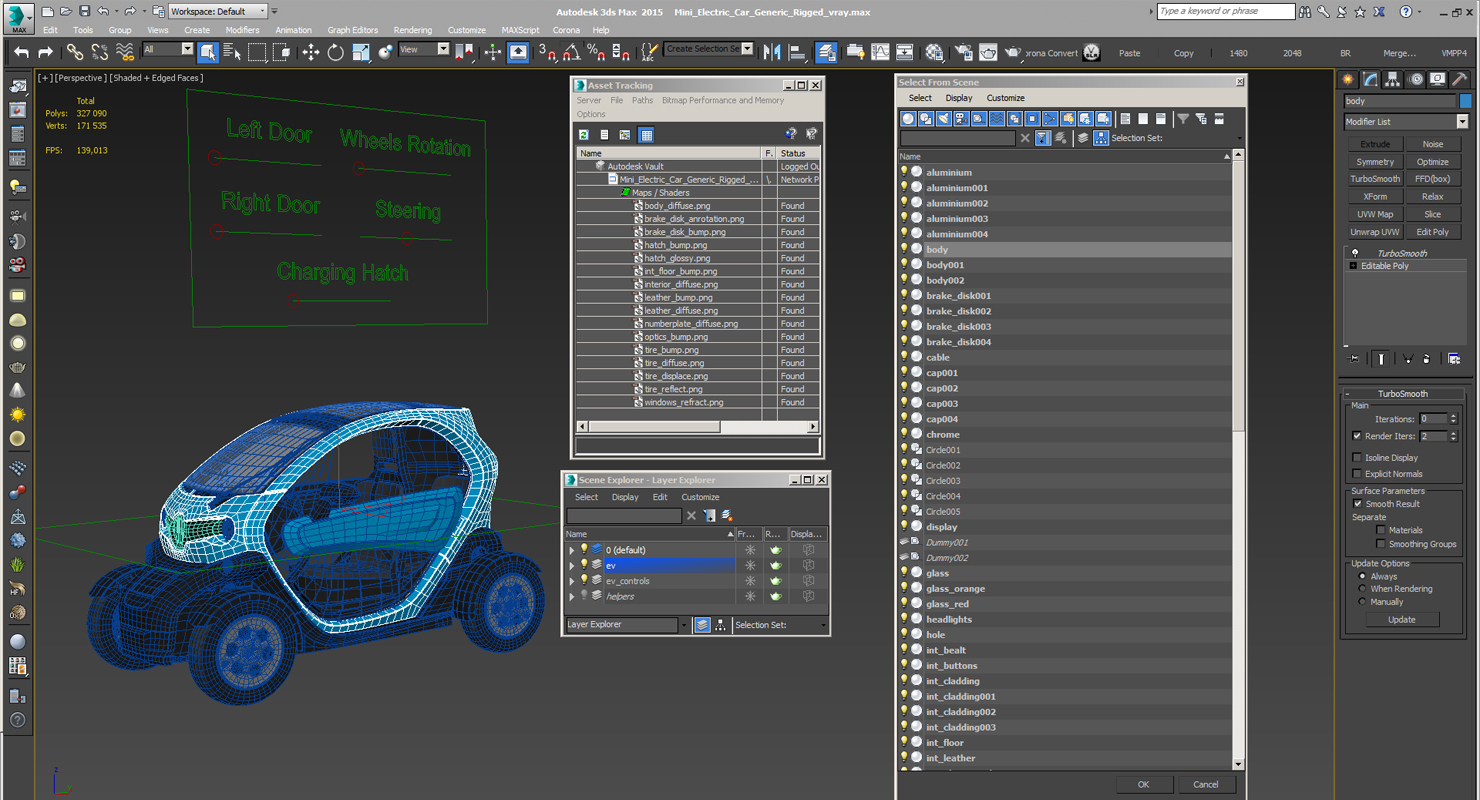1480x800 pixels.
Task: Select the Manually update option
Action: click(x=1362, y=602)
